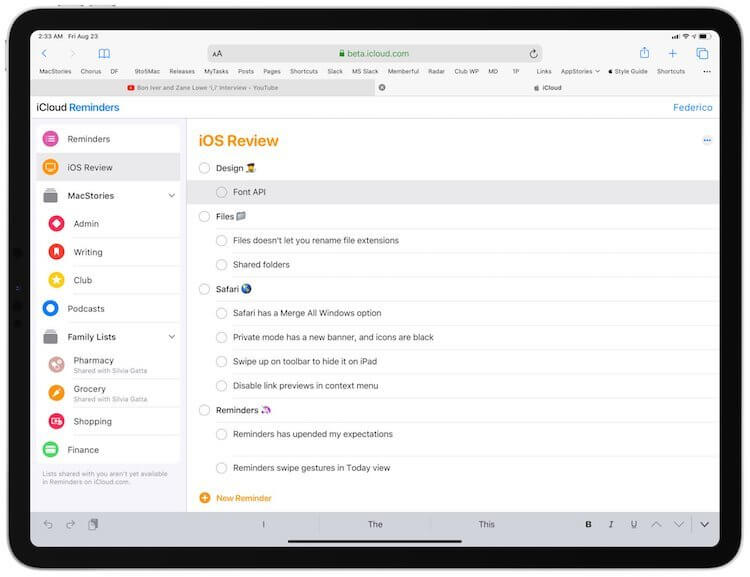Focus the beta.icloud.com address bar
The image size is (750, 577).
pos(375,54)
